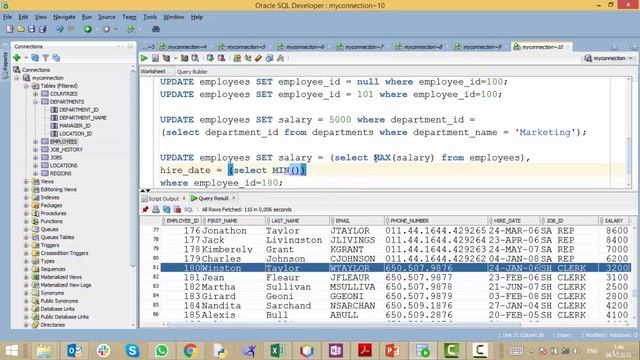This screenshot has width=640, height=360.
Task: Click the Run Statement green play icon
Action: tap(144, 58)
